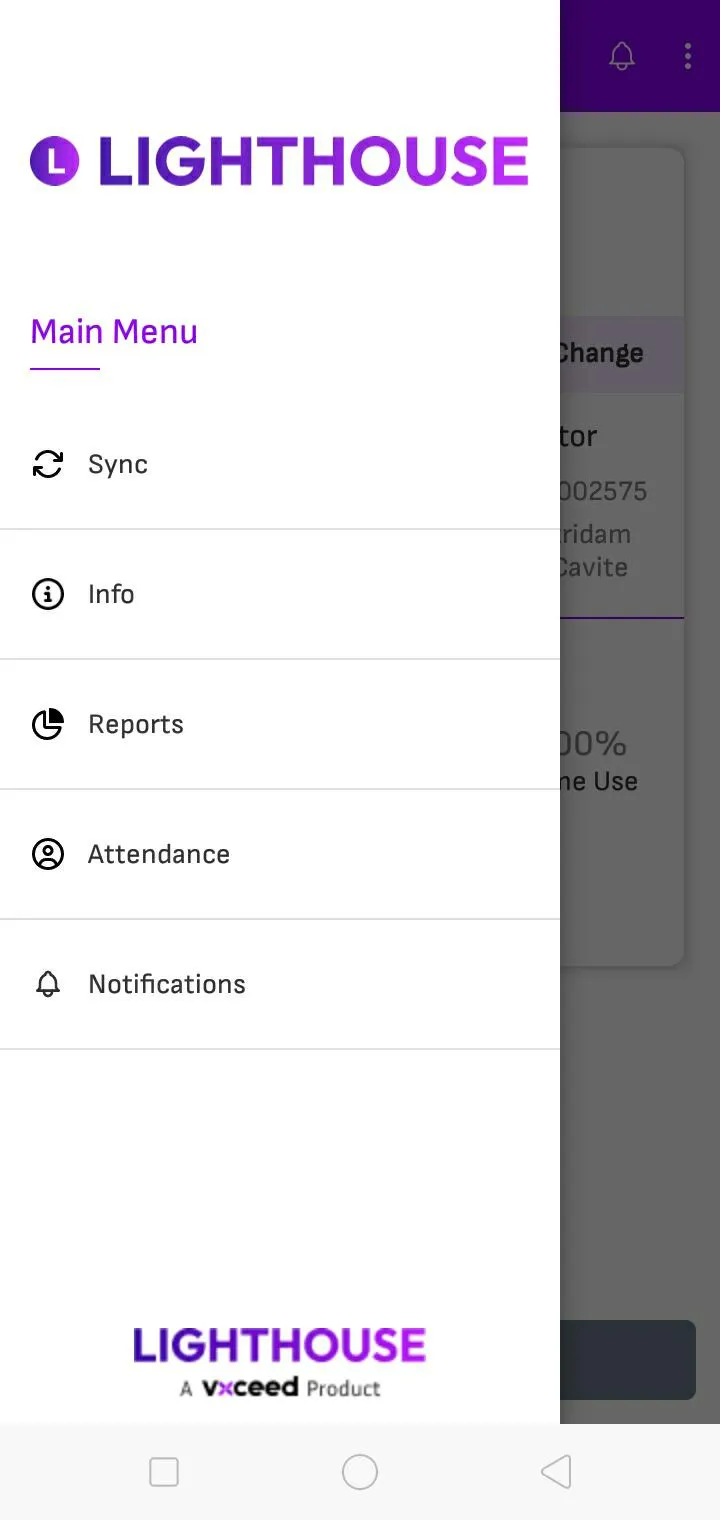720x1520 pixels.
Task: Tap Android home circle button
Action: click(360, 1472)
